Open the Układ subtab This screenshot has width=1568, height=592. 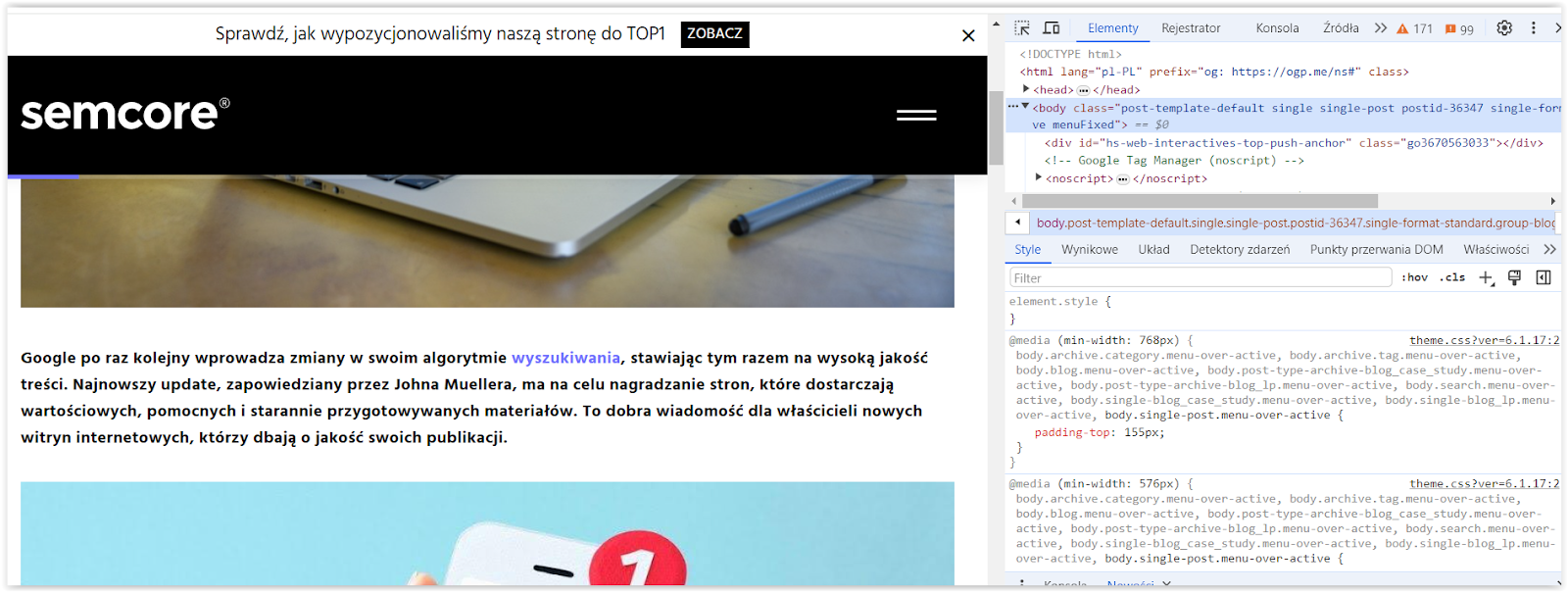pos(1153,250)
